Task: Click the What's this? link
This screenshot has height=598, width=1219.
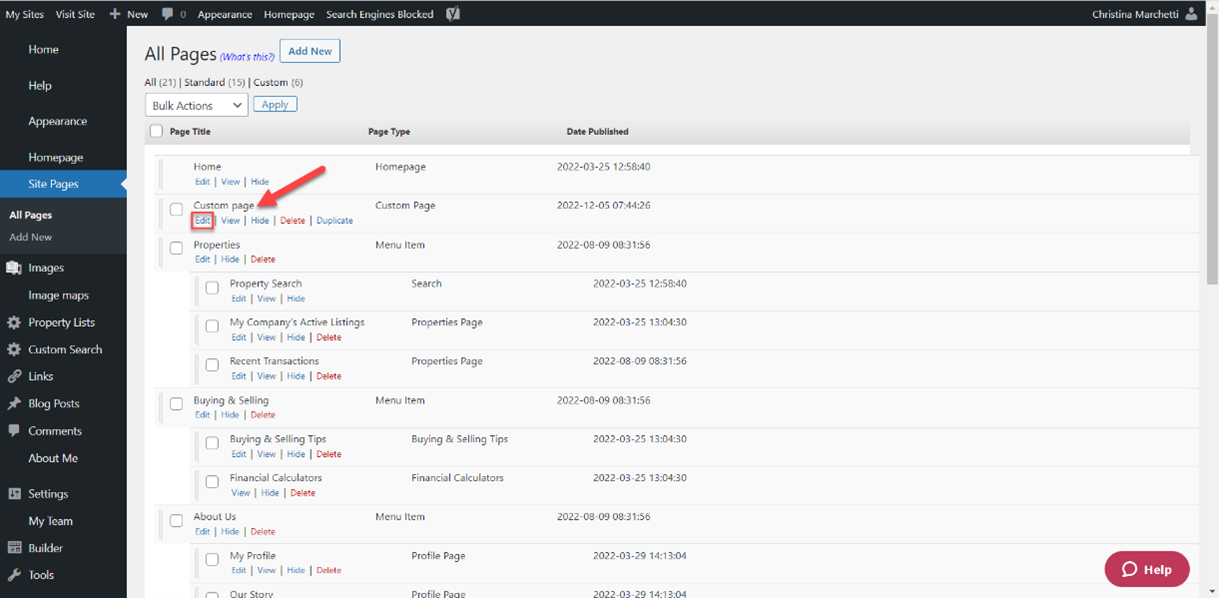Action: [247, 57]
